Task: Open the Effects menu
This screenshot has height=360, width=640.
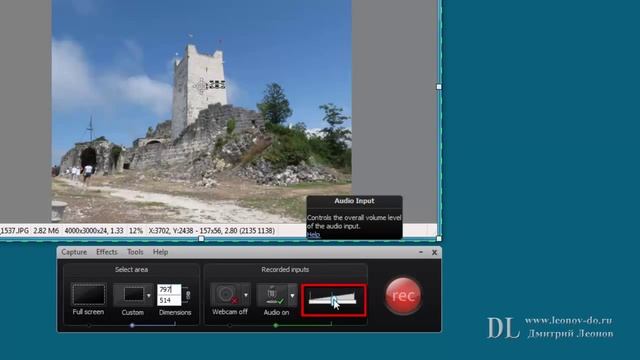Action: point(107,252)
